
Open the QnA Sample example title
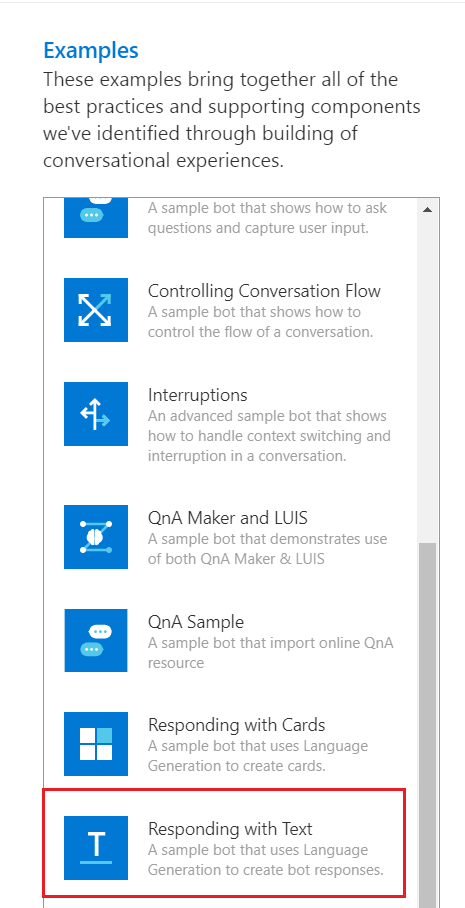(x=196, y=622)
